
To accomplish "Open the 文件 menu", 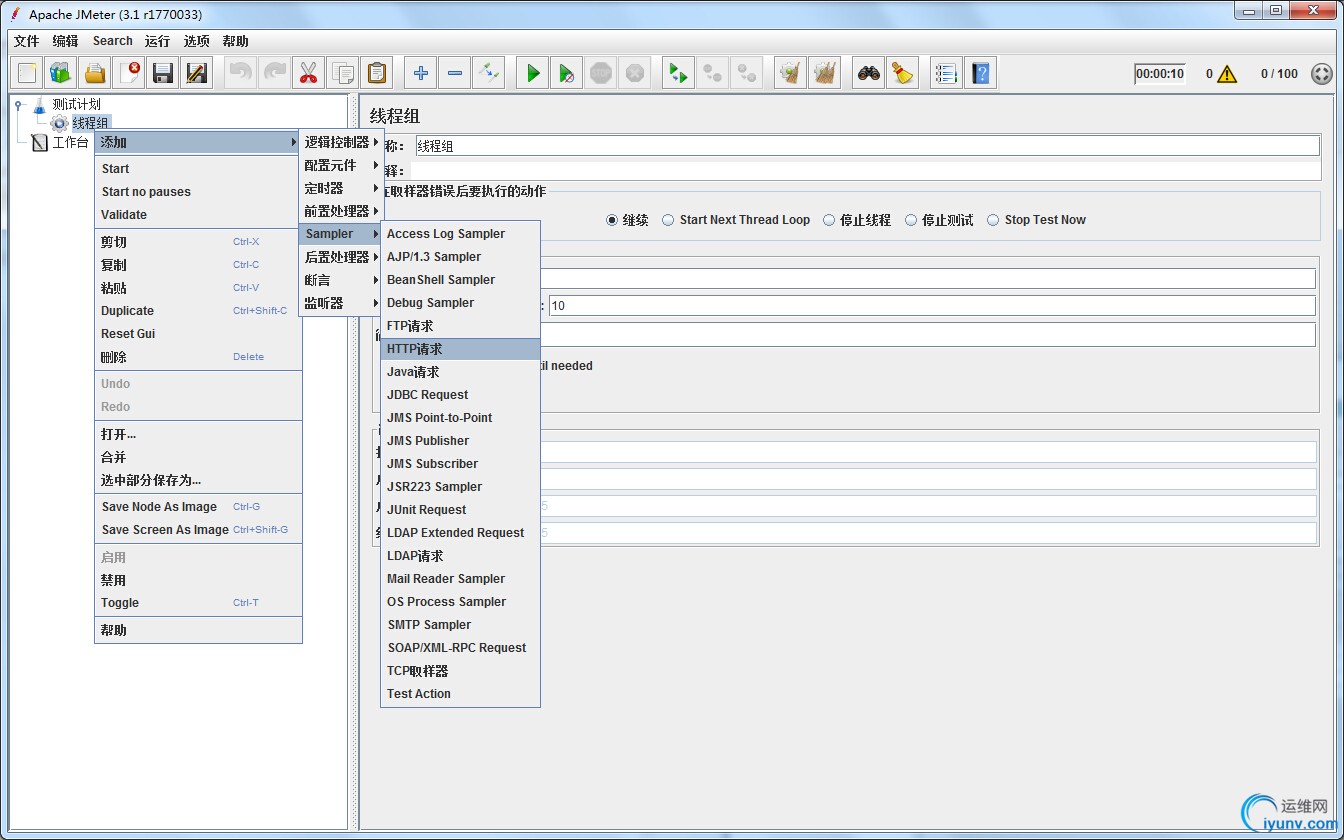I will click(27, 41).
